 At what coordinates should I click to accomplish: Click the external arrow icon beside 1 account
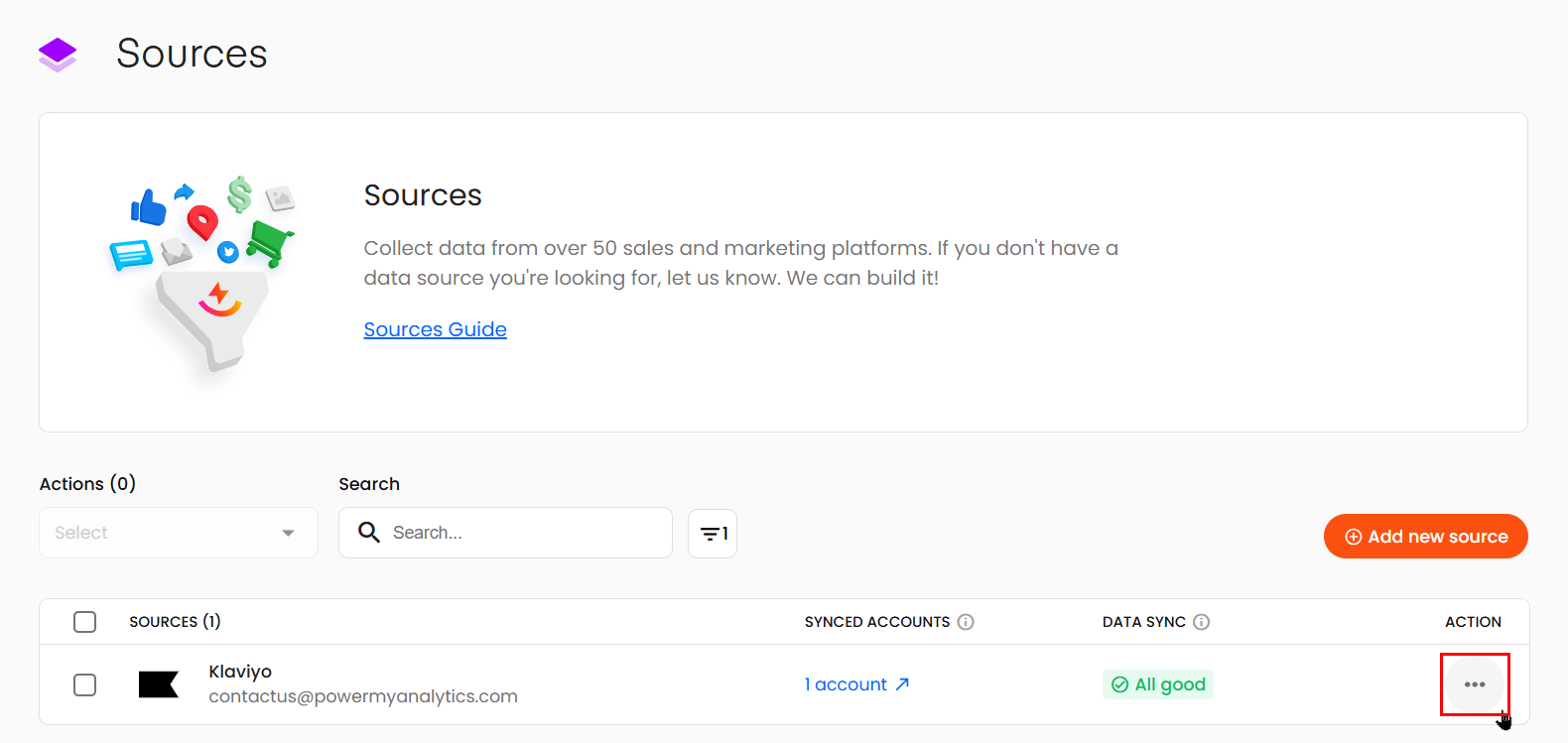[902, 684]
